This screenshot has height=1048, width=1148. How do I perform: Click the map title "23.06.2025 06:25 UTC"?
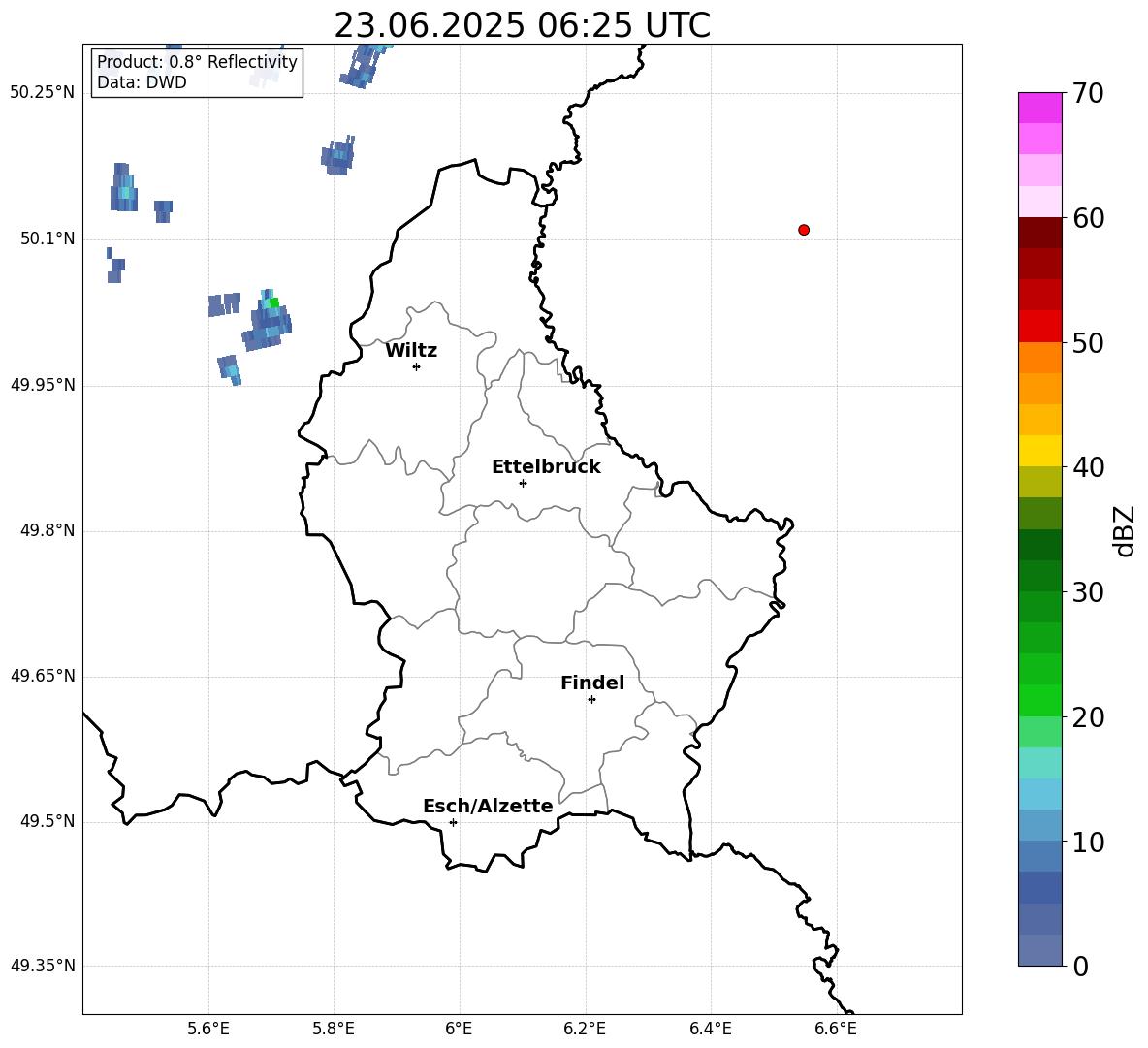pyautogui.click(x=522, y=25)
